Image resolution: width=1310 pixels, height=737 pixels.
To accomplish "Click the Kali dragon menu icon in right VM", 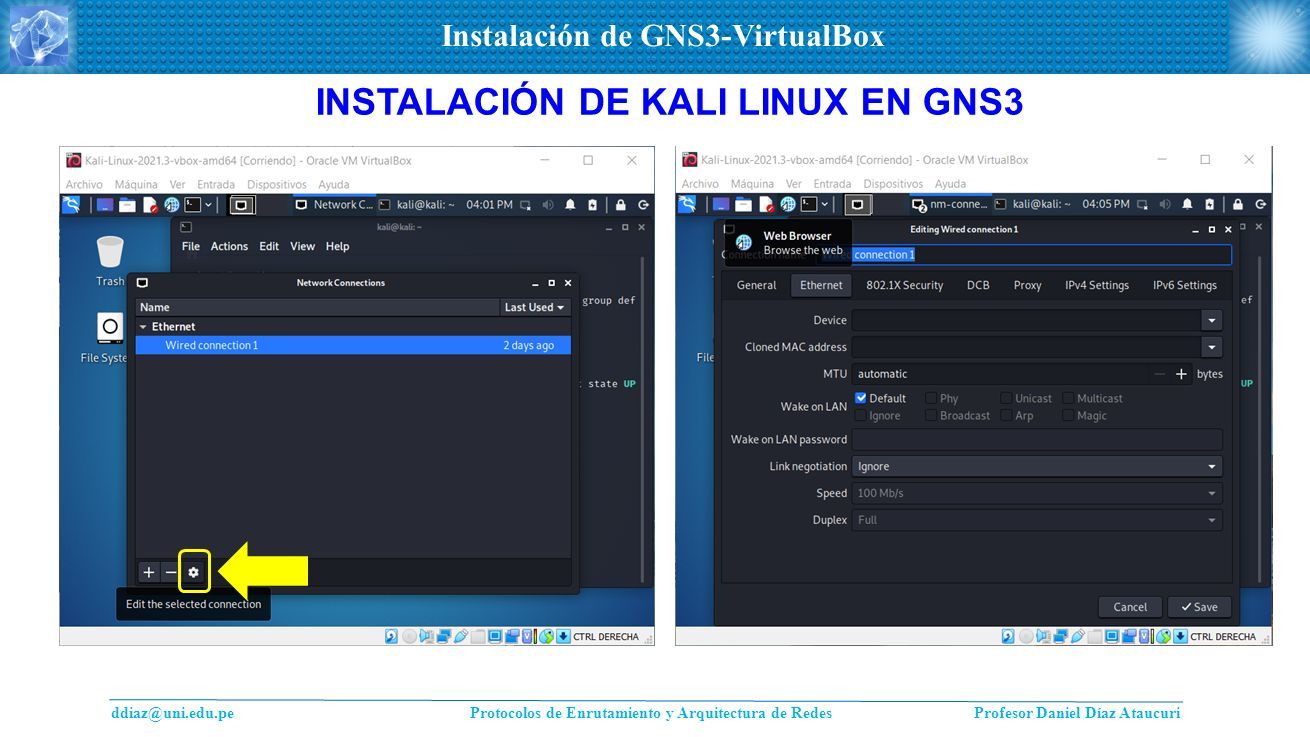I will [687, 204].
